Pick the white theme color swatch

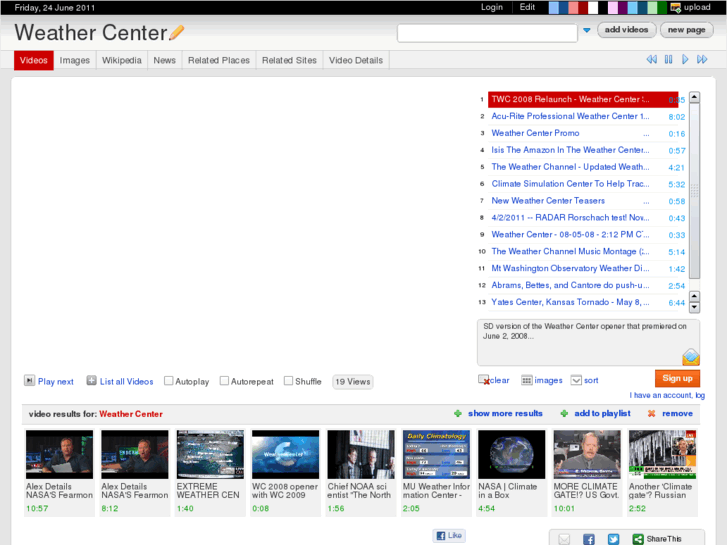[x=593, y=8]
